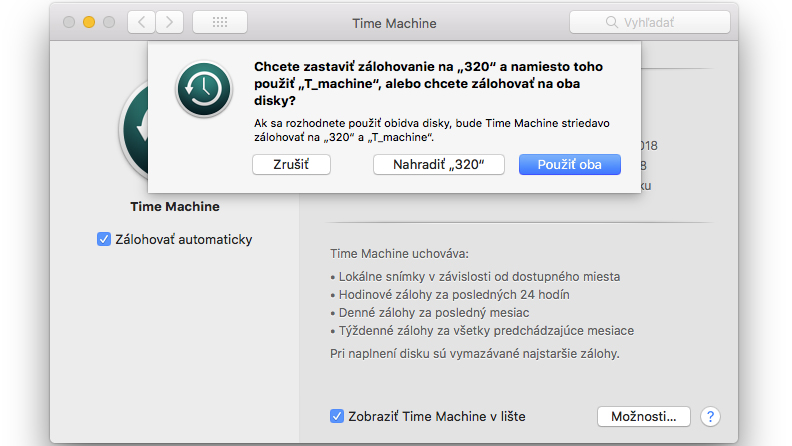Open the Možnosti... options
Image resolution: width=792 pixels, height=446 pixels.
coord(644,417)
